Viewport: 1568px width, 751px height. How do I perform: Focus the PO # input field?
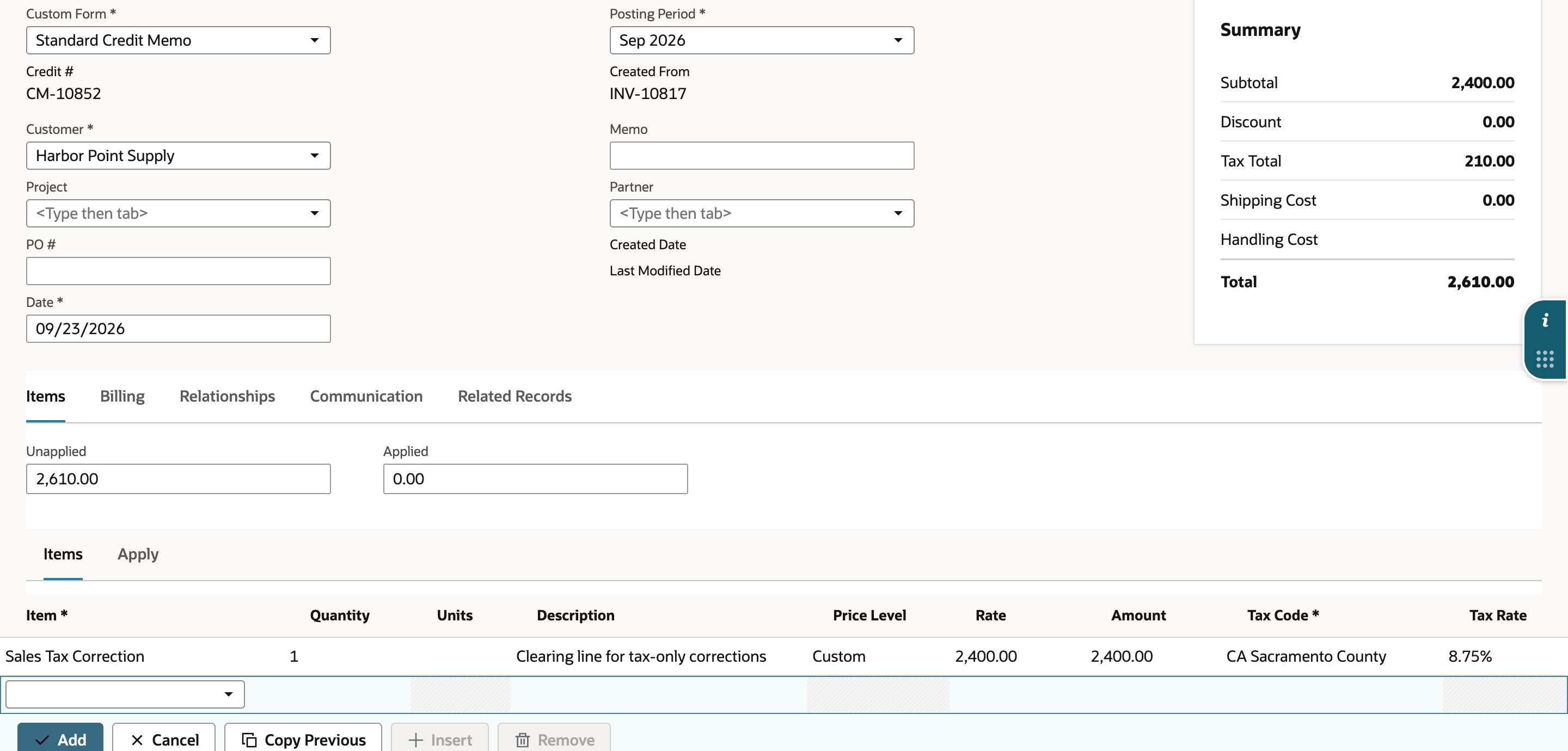pyautogui.click(x=179, y=271)
